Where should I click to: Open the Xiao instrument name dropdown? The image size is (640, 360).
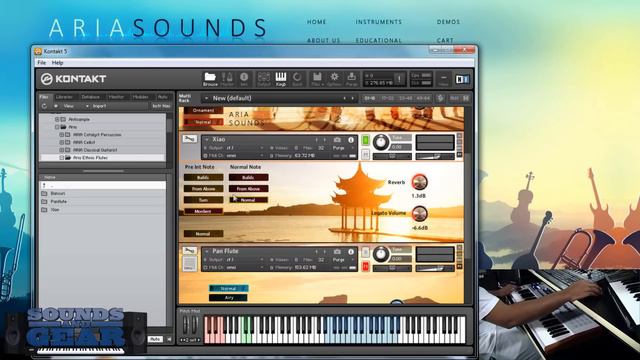(207, 140)
